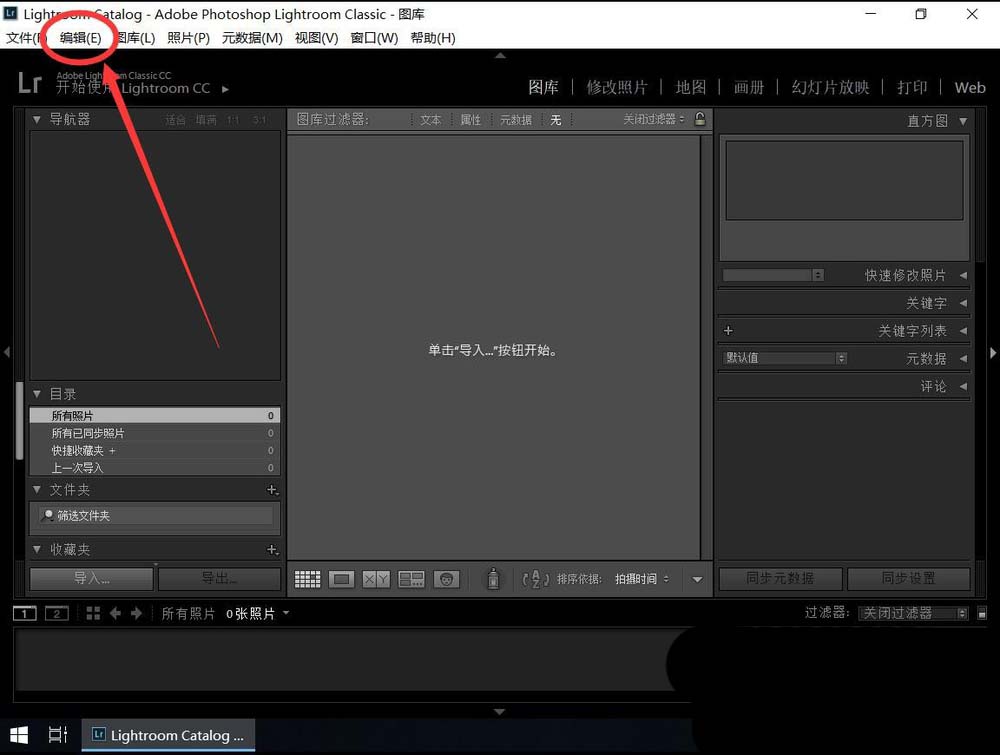Switch to Loupe view in the toolbar
1000x755 pixels.
[x=342, y=579]
